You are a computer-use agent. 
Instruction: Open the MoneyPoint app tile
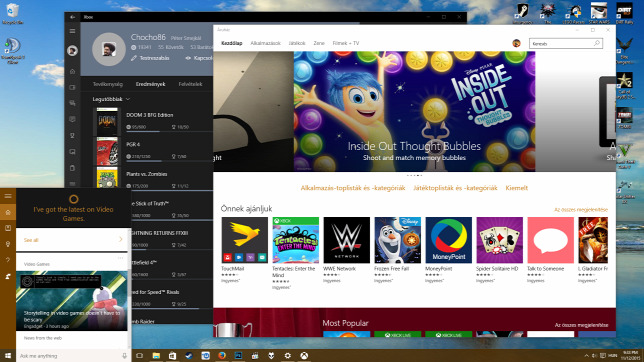click(x=448, y=250)
